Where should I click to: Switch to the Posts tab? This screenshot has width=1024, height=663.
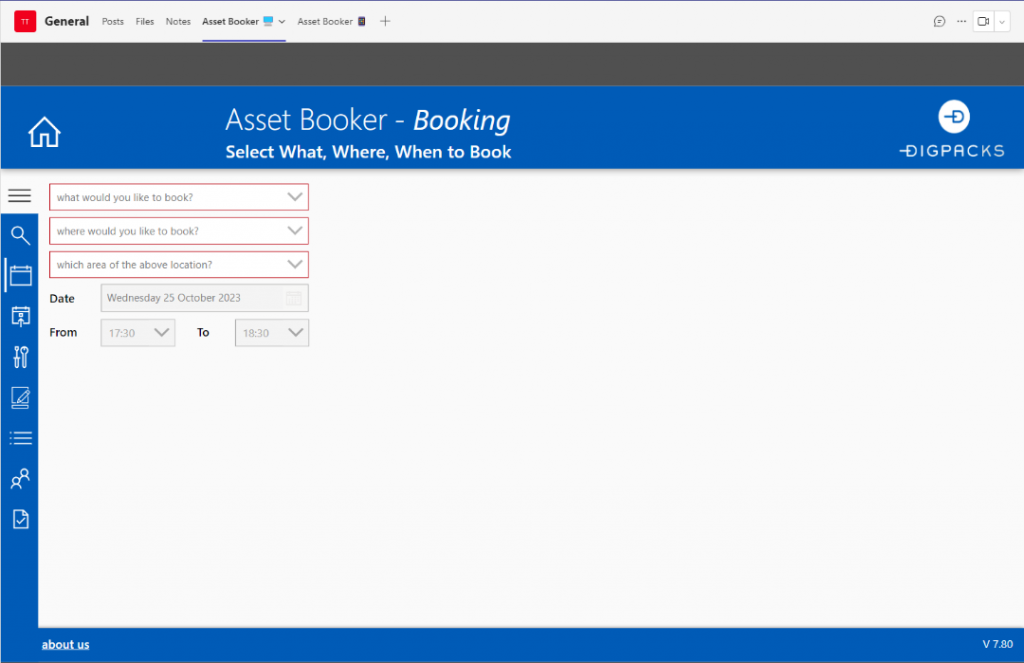pyautogui.click(x=112, y=21)
